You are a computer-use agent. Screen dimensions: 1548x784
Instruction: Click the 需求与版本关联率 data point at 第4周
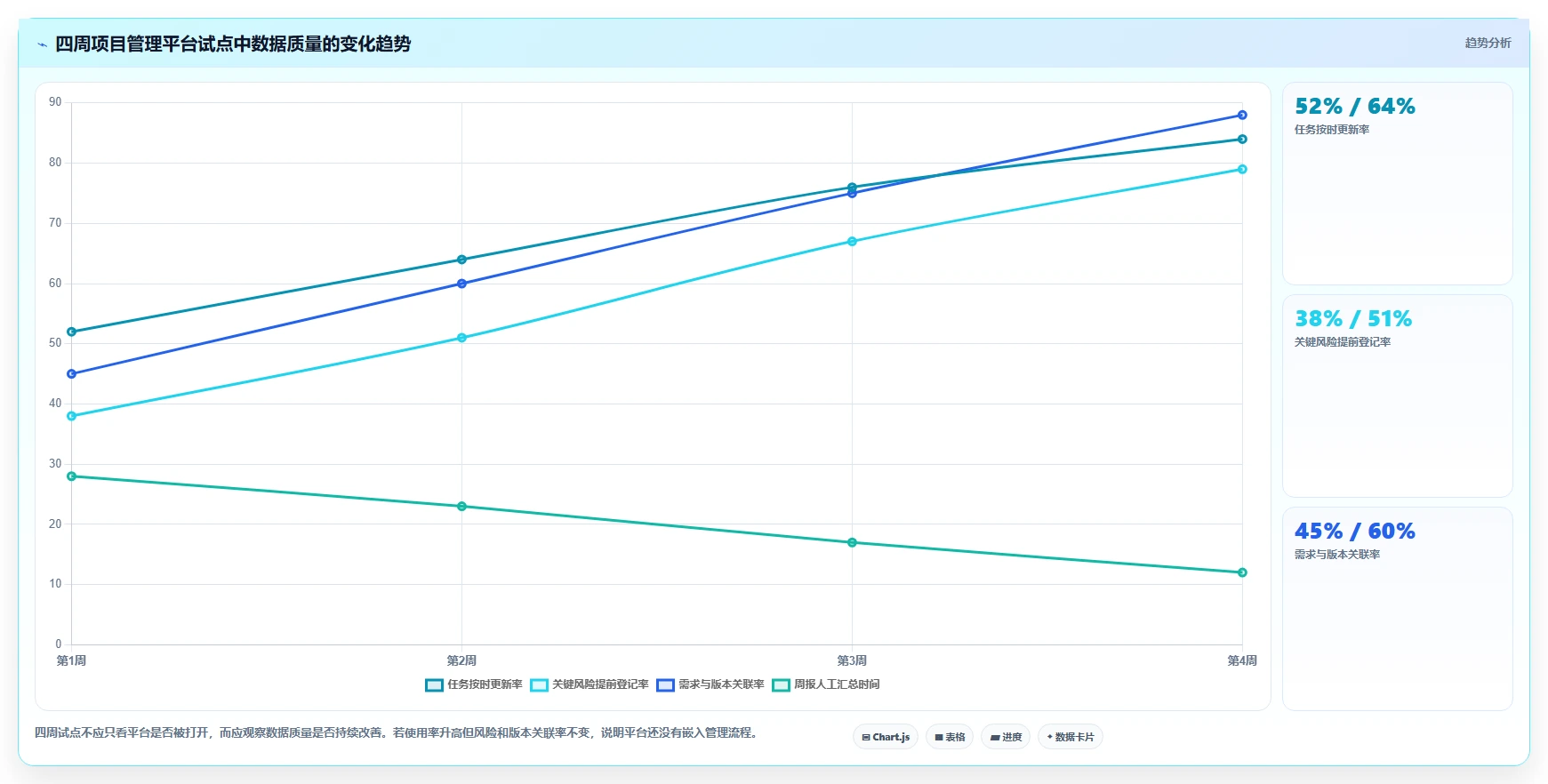pos(1242,116)
